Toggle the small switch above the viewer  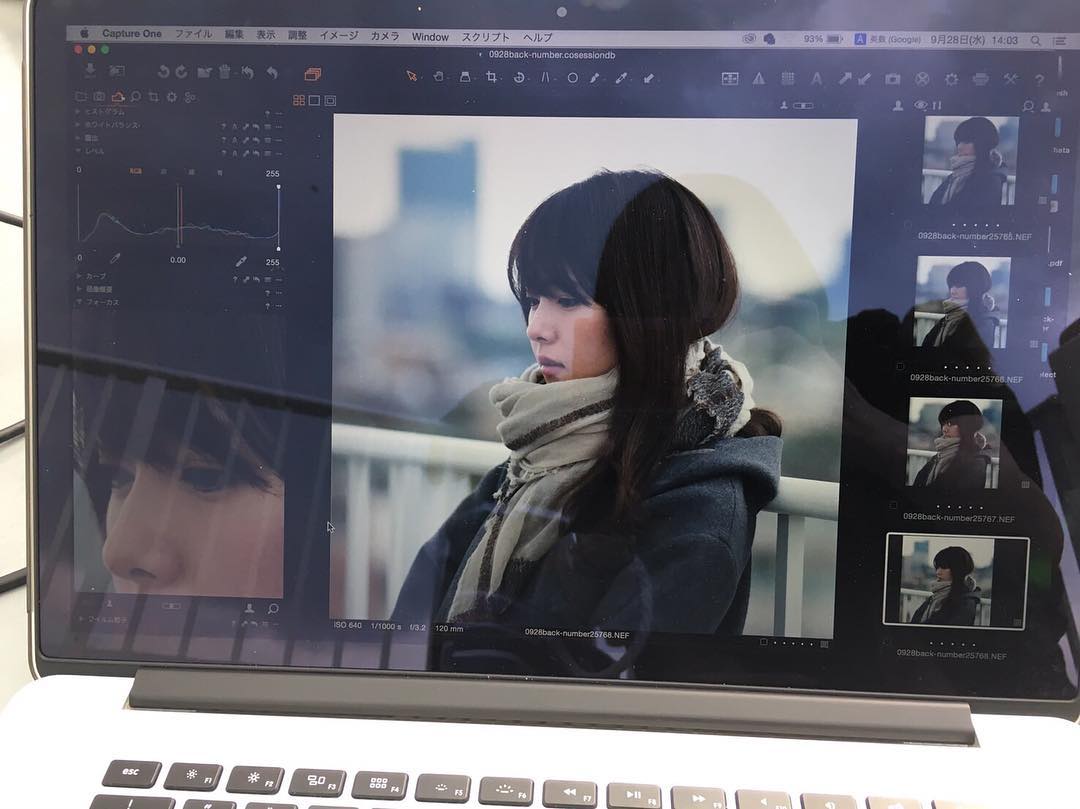(803, 105)
